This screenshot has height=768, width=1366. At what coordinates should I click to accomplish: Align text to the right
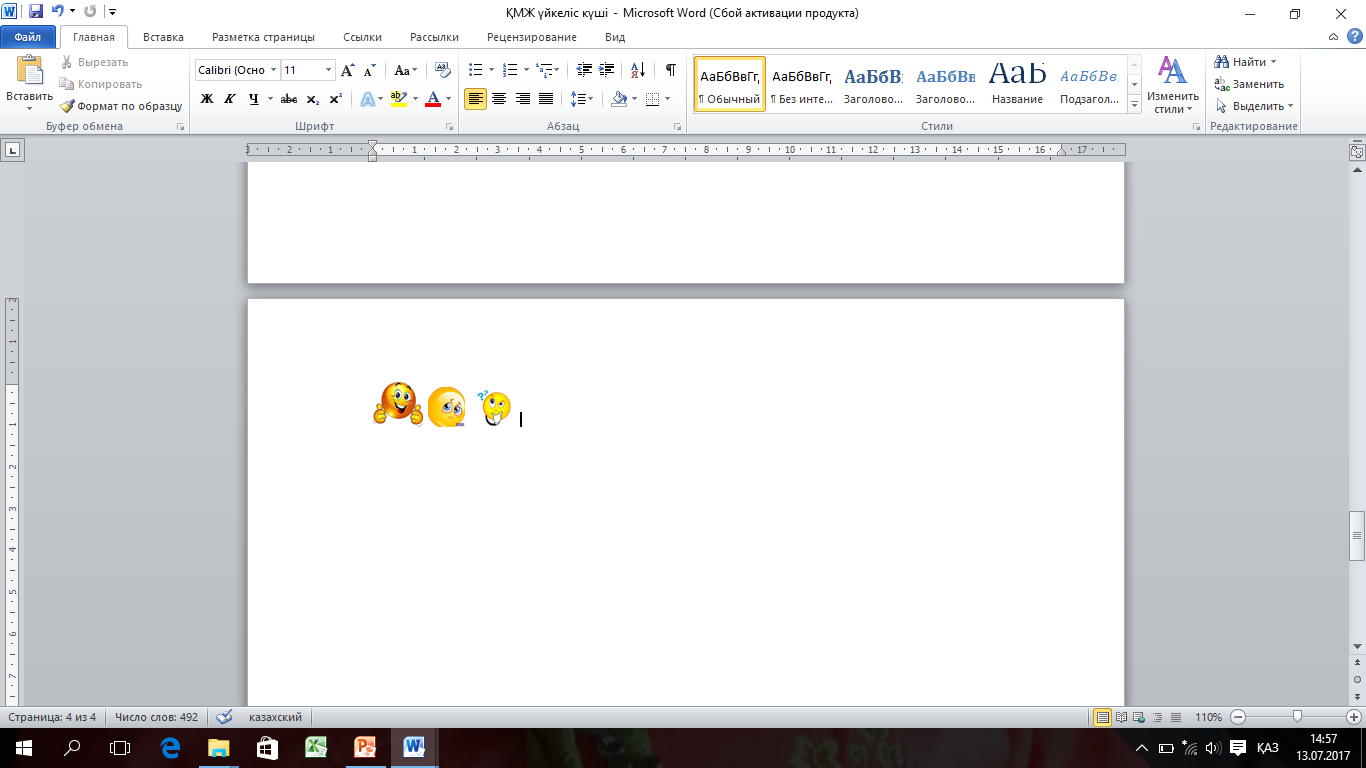(x=522, y=99)
